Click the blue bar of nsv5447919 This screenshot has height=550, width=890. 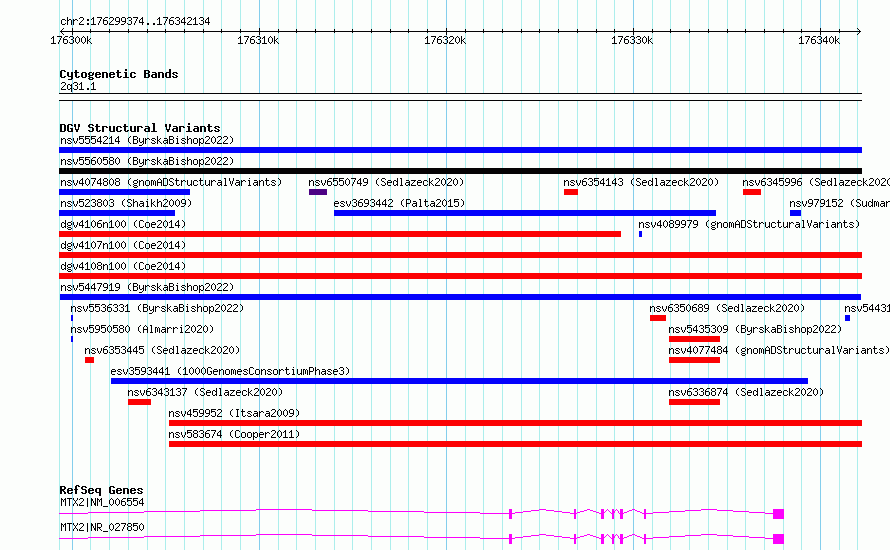pyautogui.click(x=460, y=297)
